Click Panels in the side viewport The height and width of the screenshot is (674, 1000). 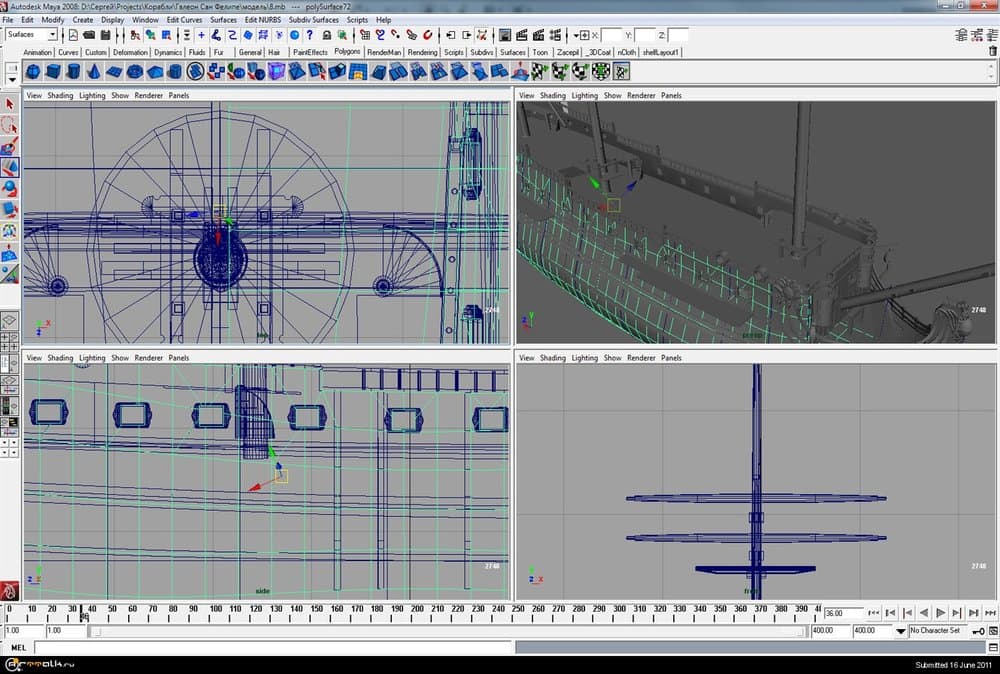(x=179, y=357)
